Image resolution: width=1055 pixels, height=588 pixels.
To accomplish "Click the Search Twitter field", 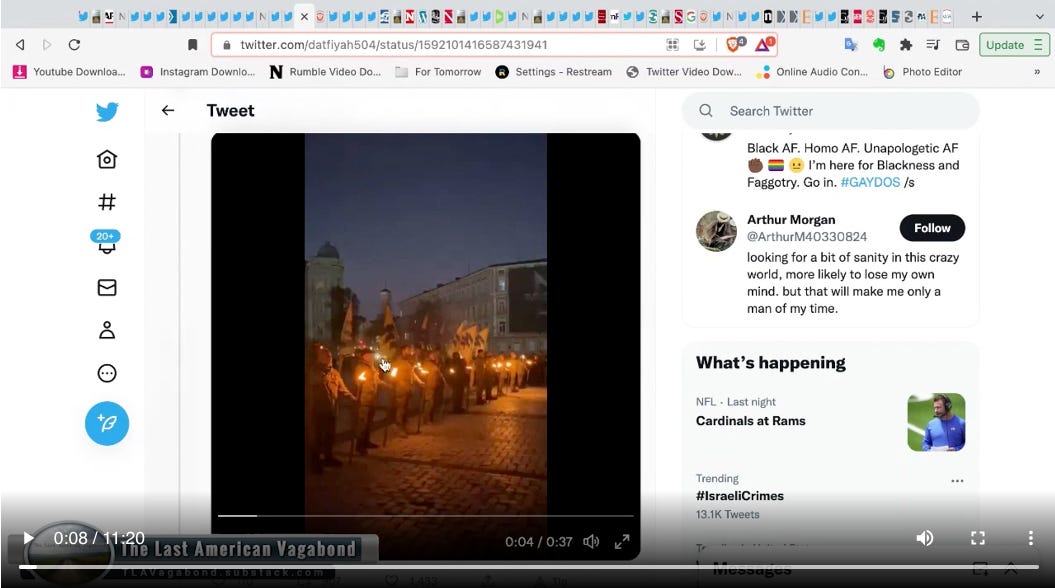I will click(x=831, y=111).
